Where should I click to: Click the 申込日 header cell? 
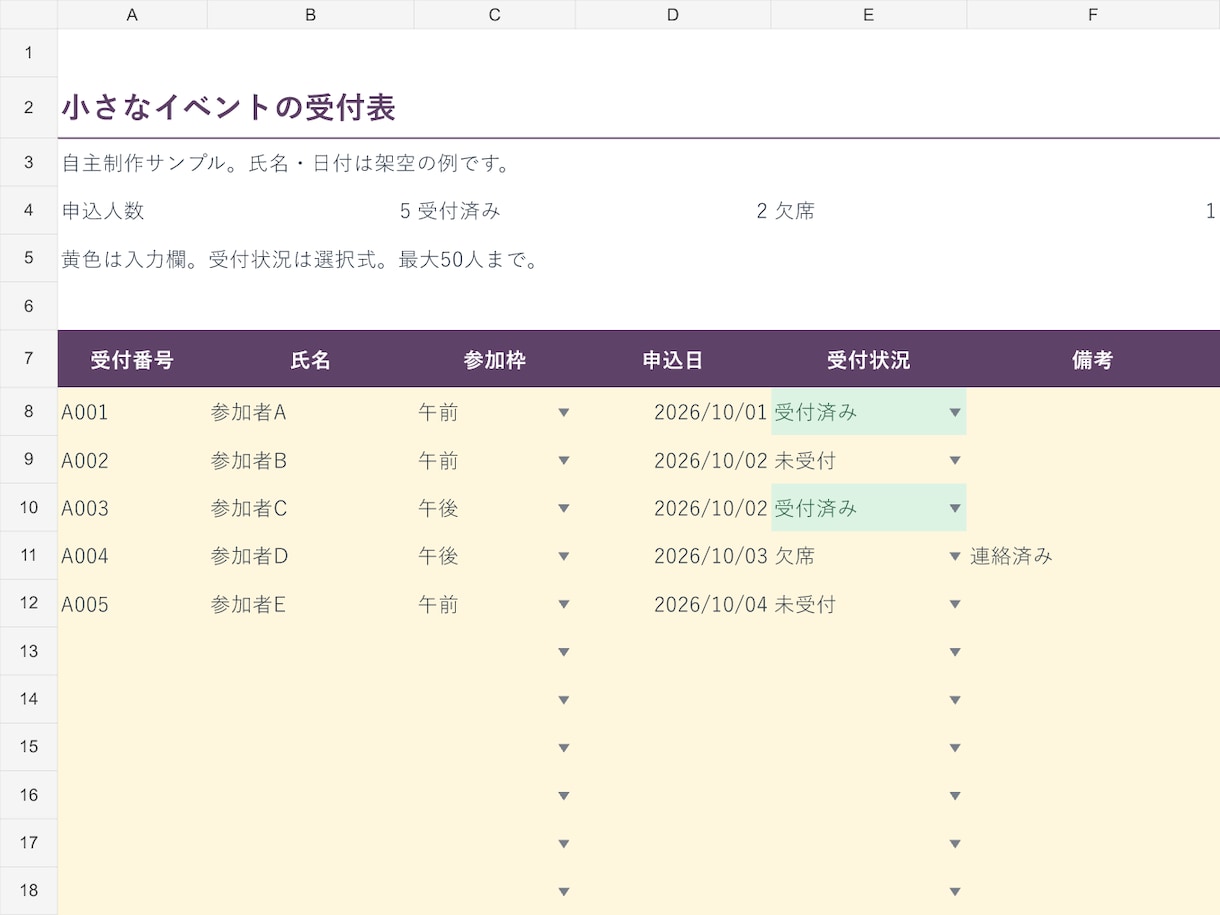[x=673, y=359]
